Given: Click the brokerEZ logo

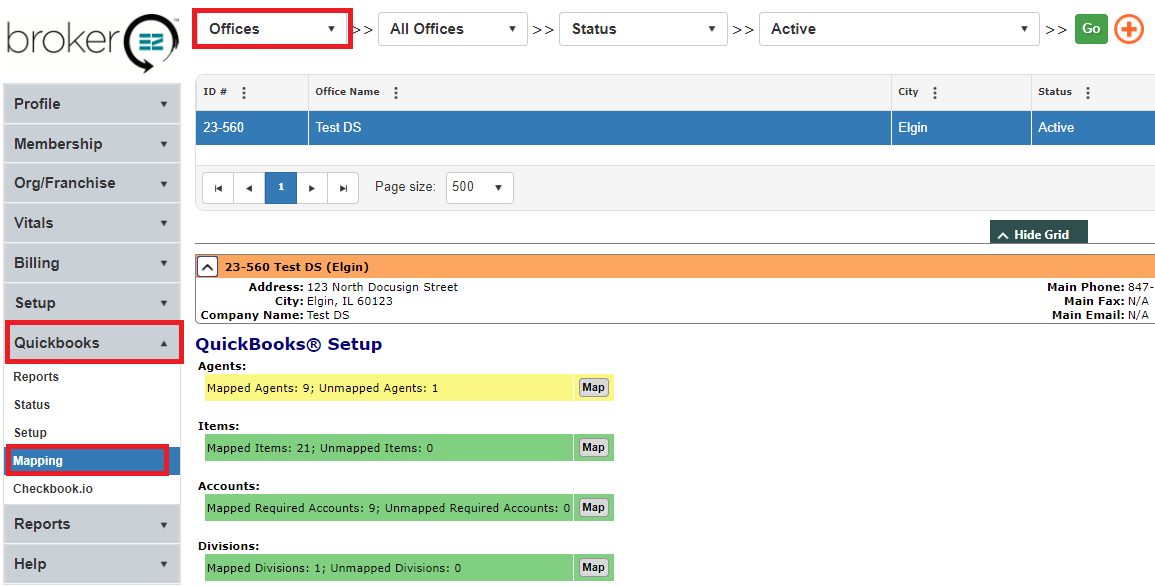Looking at the screenshot, I should click(x=92, y=40).
